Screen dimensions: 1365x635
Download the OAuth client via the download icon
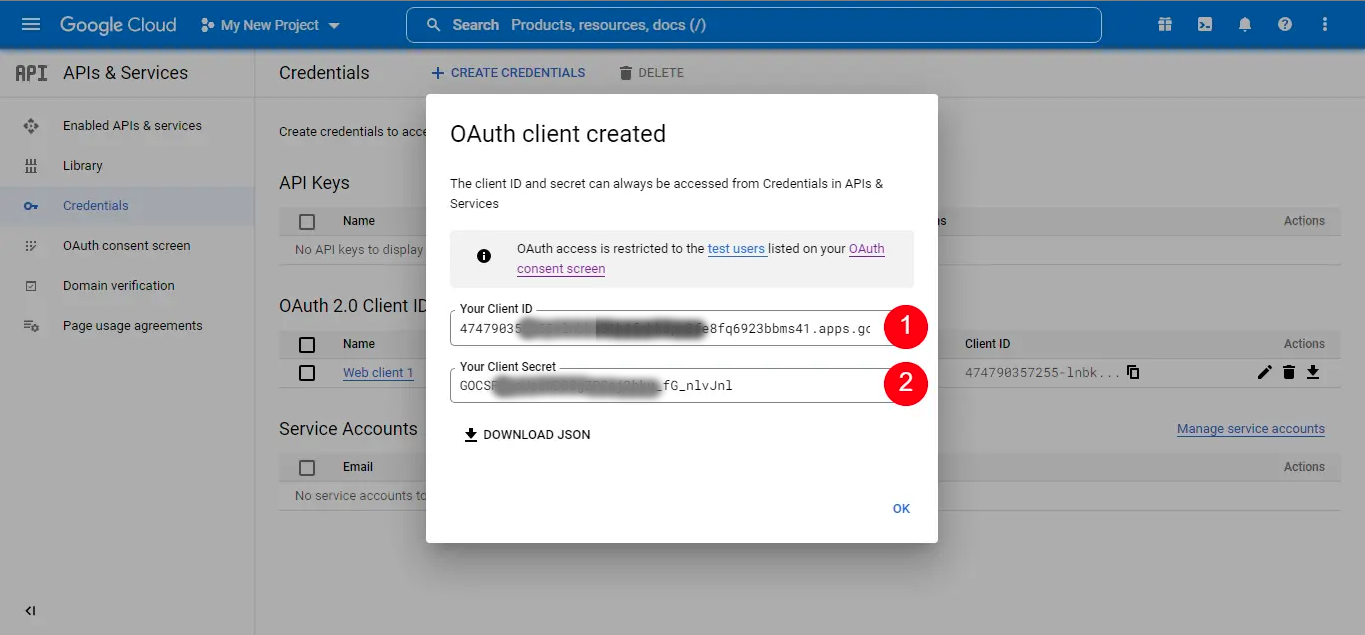coord(1313,371)
